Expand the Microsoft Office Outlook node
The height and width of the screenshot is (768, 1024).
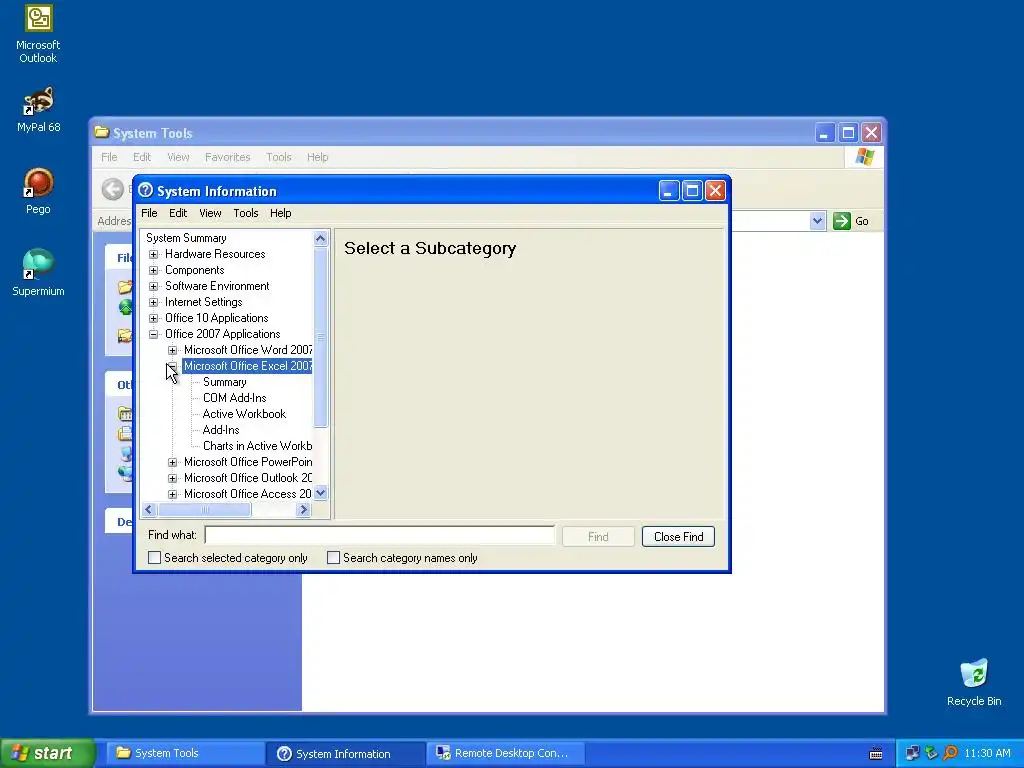[172, 478]
